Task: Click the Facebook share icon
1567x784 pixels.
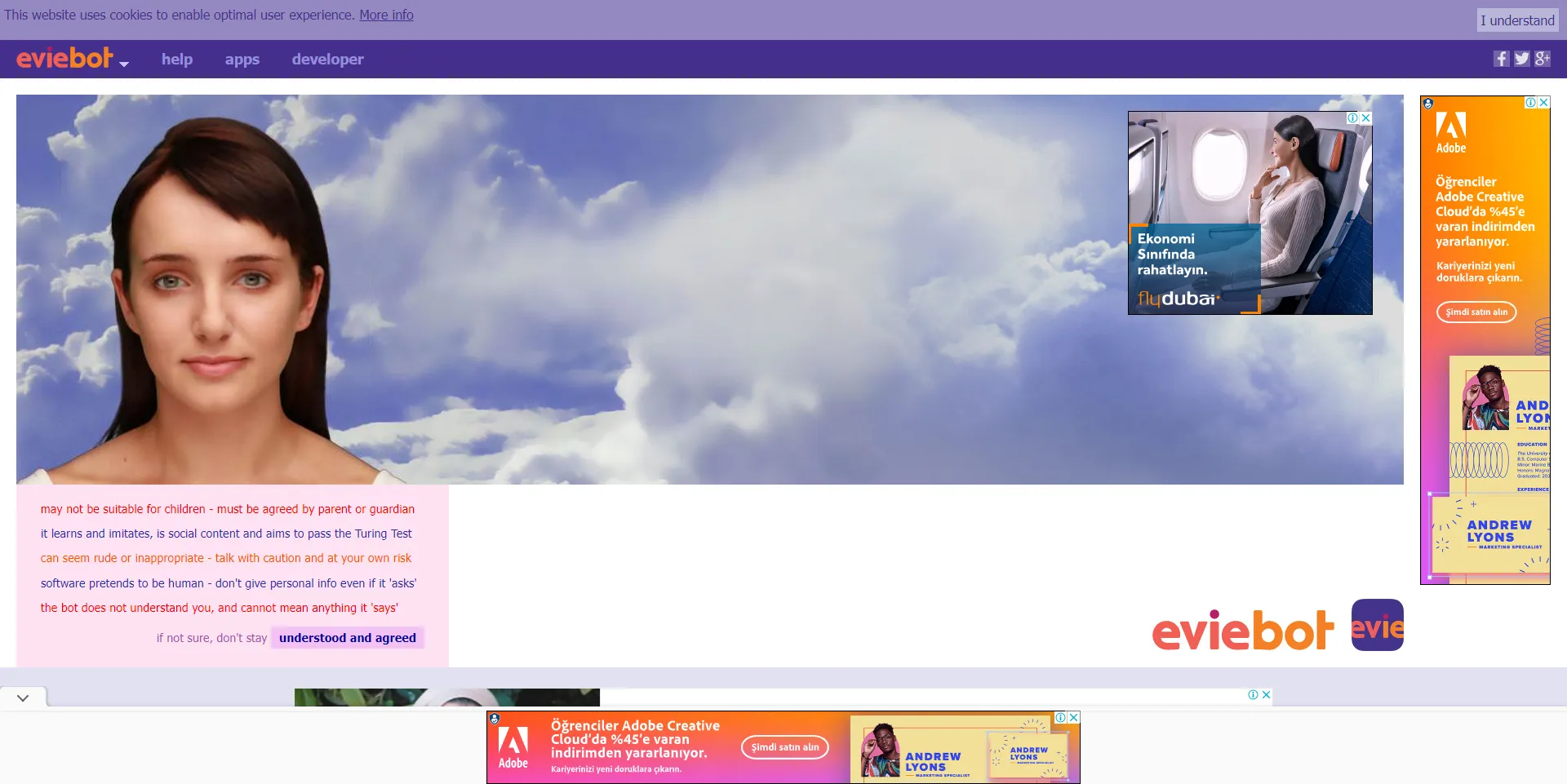Action: (x=1502, y=59)
